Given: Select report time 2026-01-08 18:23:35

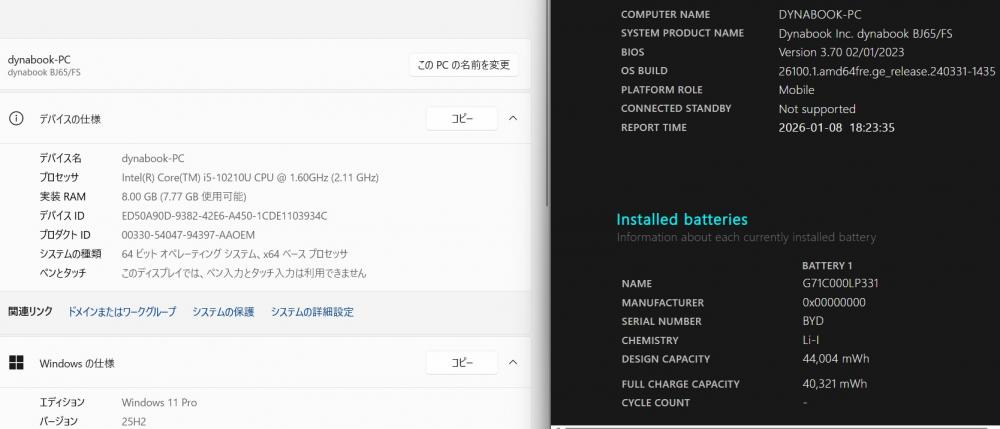Looking at the screenshot, I should [x=837, y=127].
